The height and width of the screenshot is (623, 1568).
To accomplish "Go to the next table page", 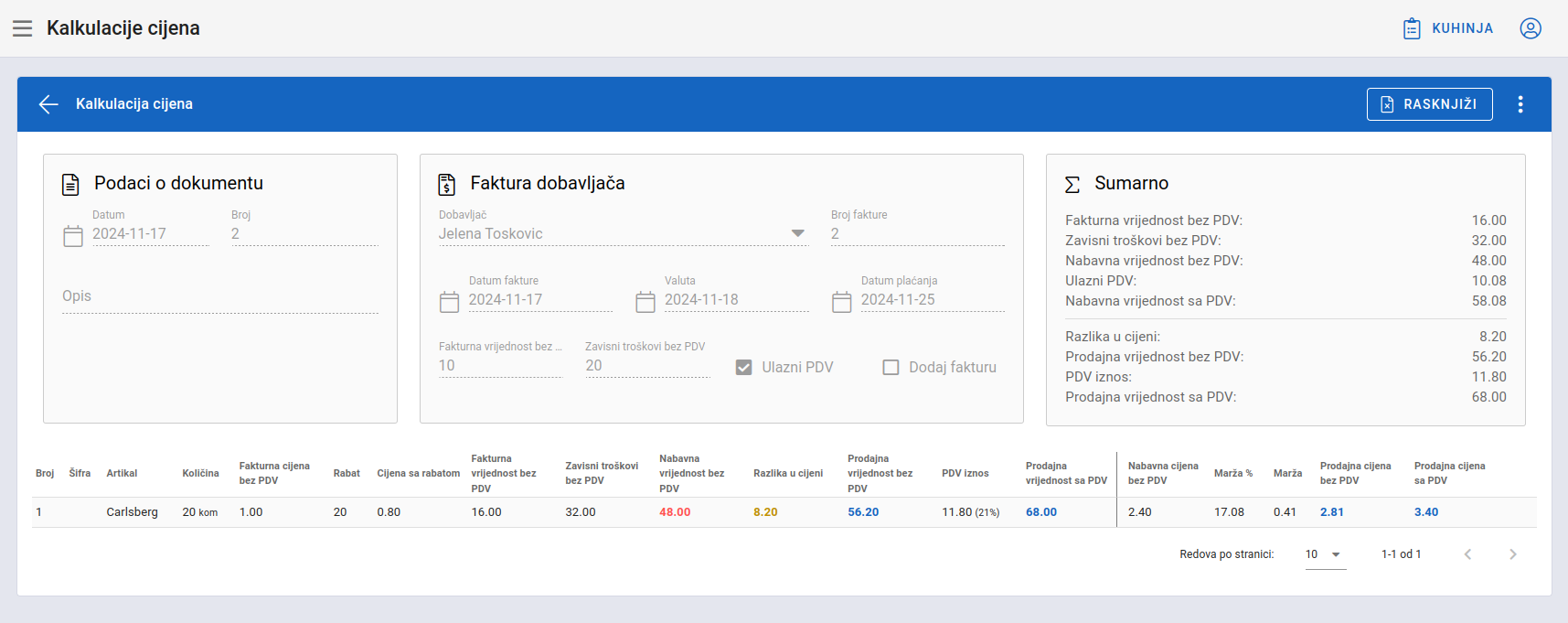I will [x=1513, y=554].
